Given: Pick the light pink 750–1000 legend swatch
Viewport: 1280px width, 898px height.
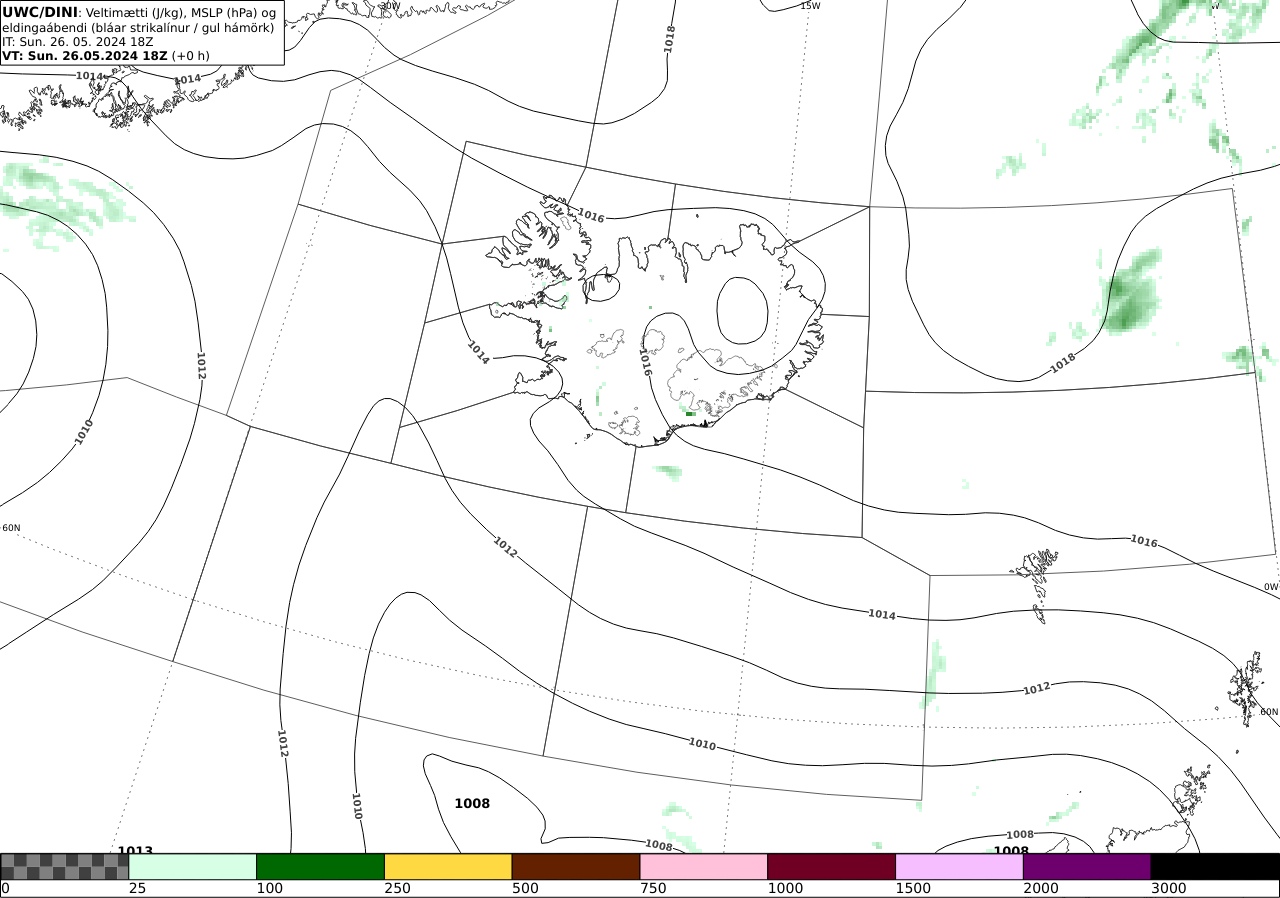Looking at the screenshot, I should (x=704, y=866).
